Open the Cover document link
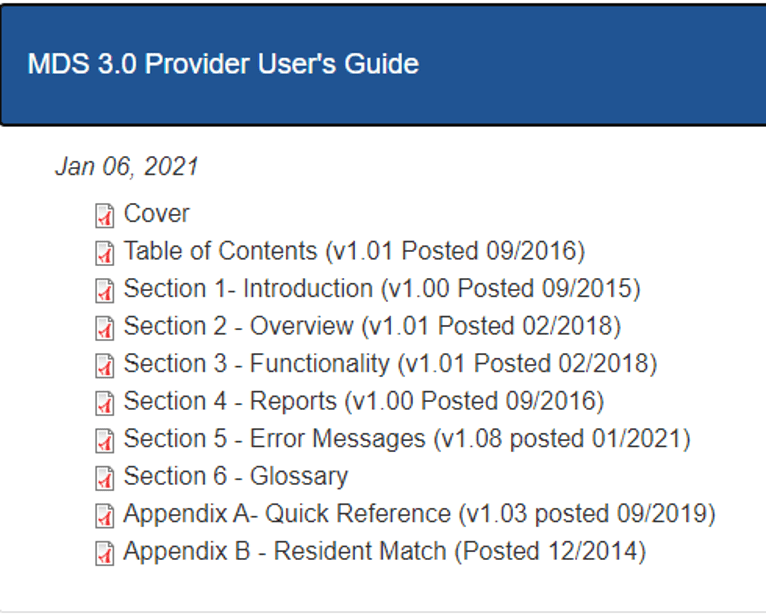 pos(156,214)
